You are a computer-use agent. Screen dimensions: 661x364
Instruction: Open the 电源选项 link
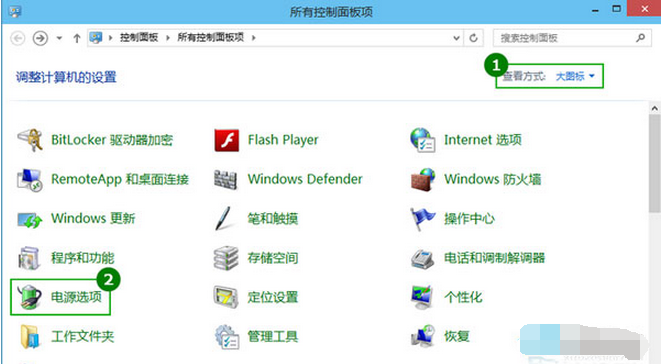(76, 297)
